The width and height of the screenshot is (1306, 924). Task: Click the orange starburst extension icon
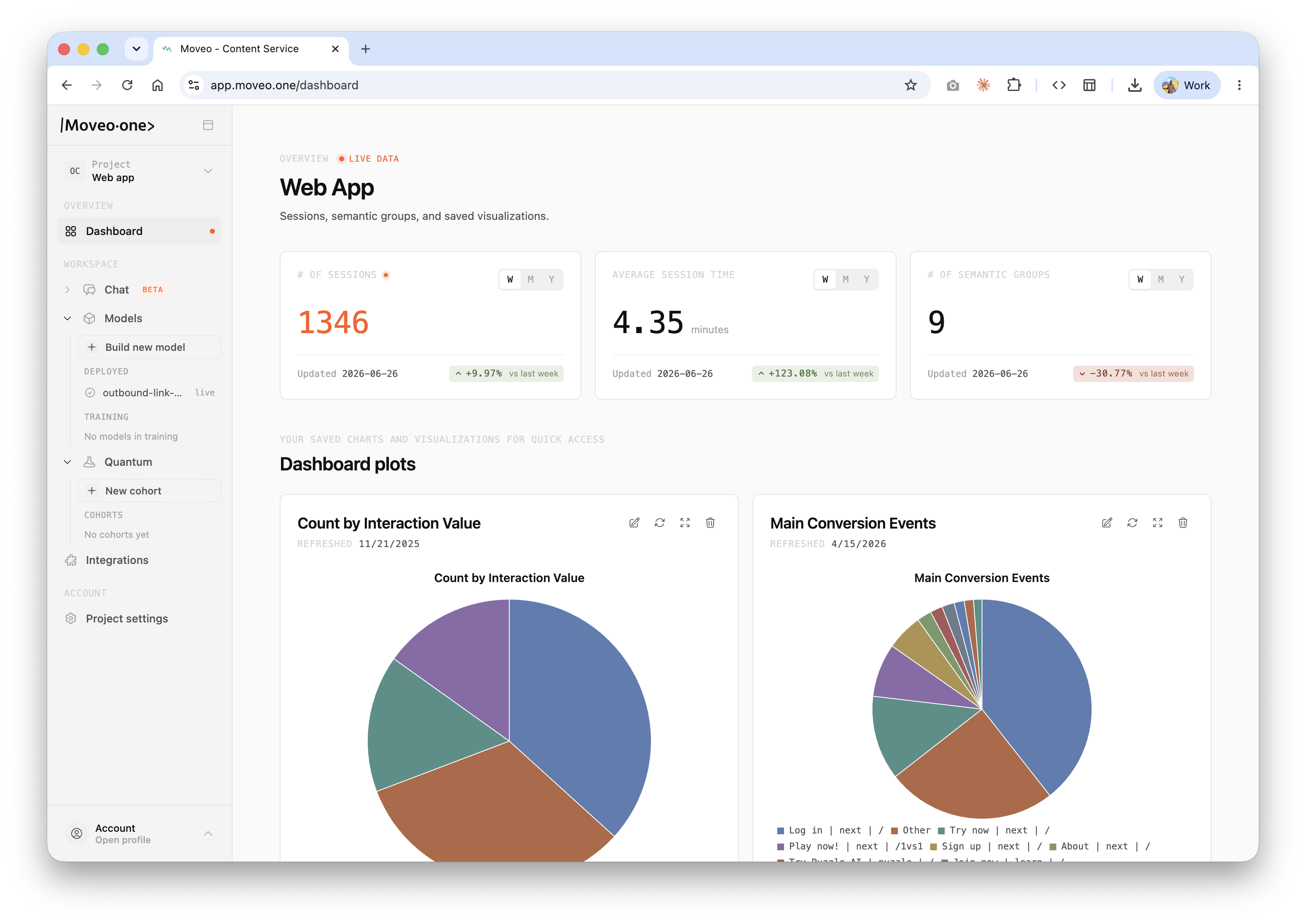(x=983, y=85)
